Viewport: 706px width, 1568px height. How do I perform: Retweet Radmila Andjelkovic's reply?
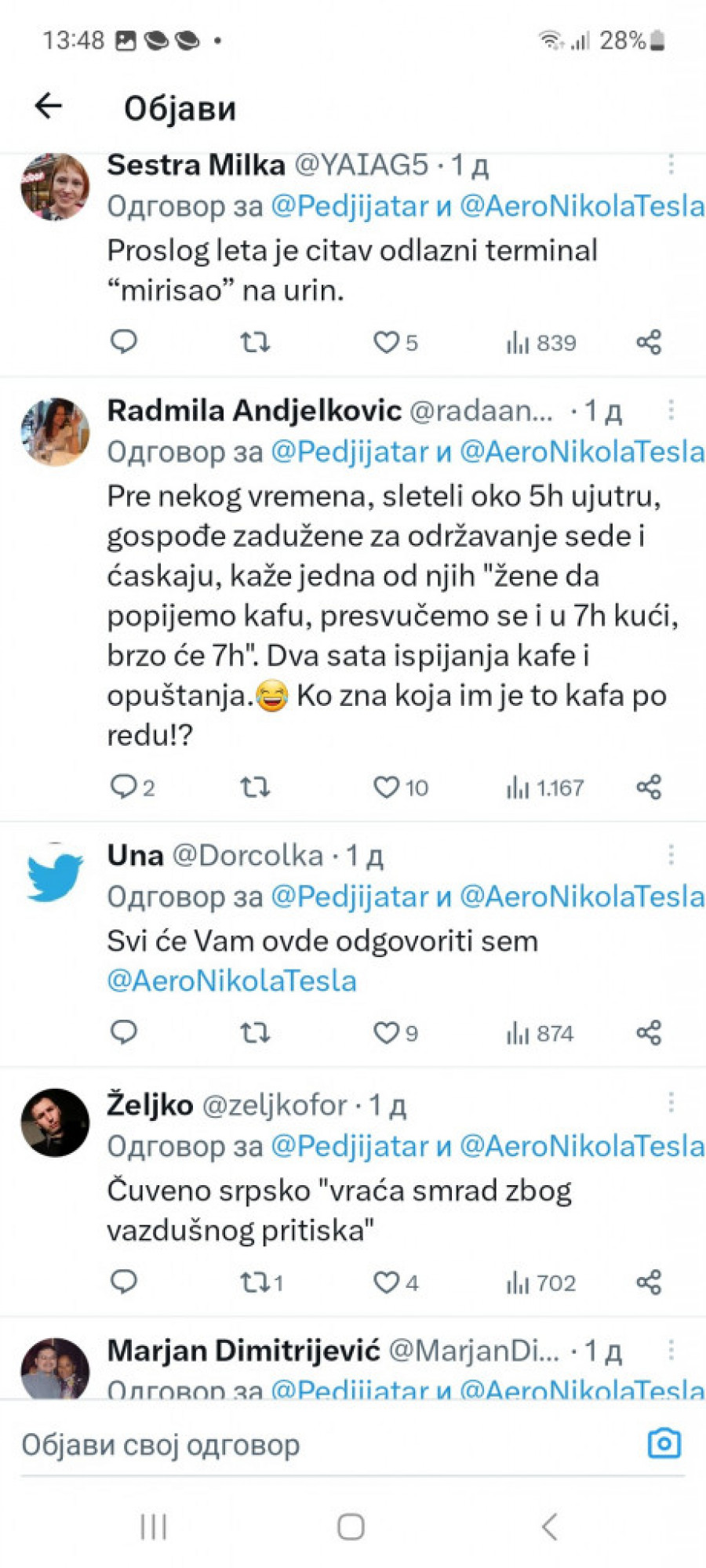pos(255,787)
